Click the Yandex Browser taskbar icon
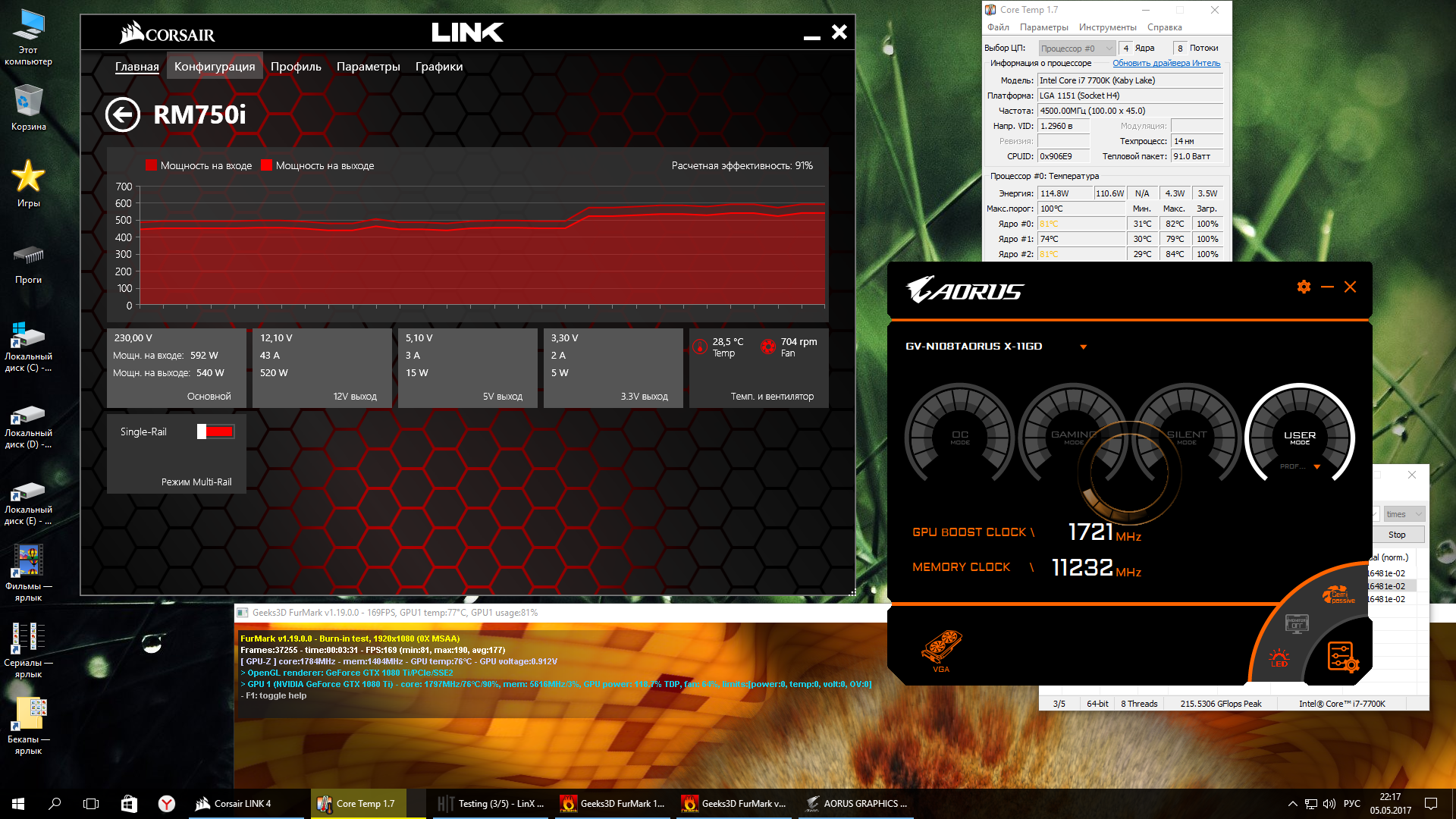Viewport: 1456px width, 819px height. (167, 804)
